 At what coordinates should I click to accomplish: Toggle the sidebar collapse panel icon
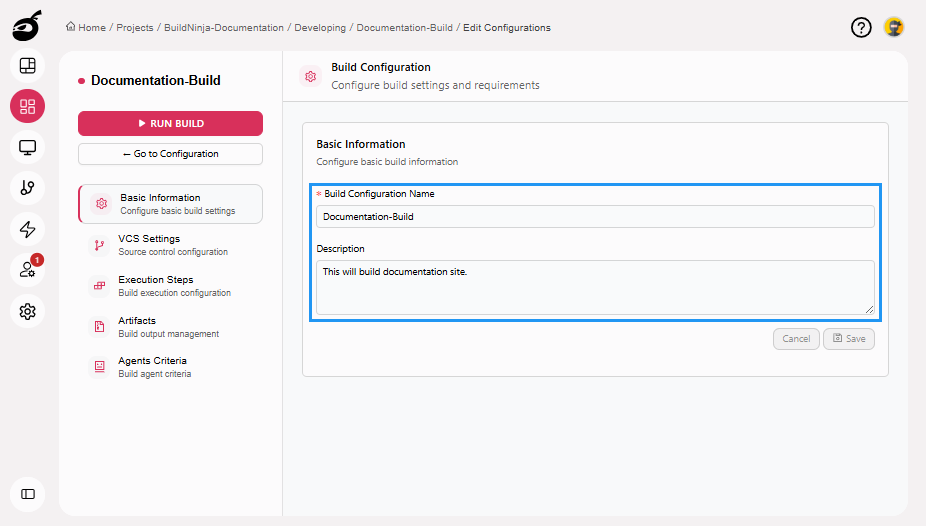point(27,494)
